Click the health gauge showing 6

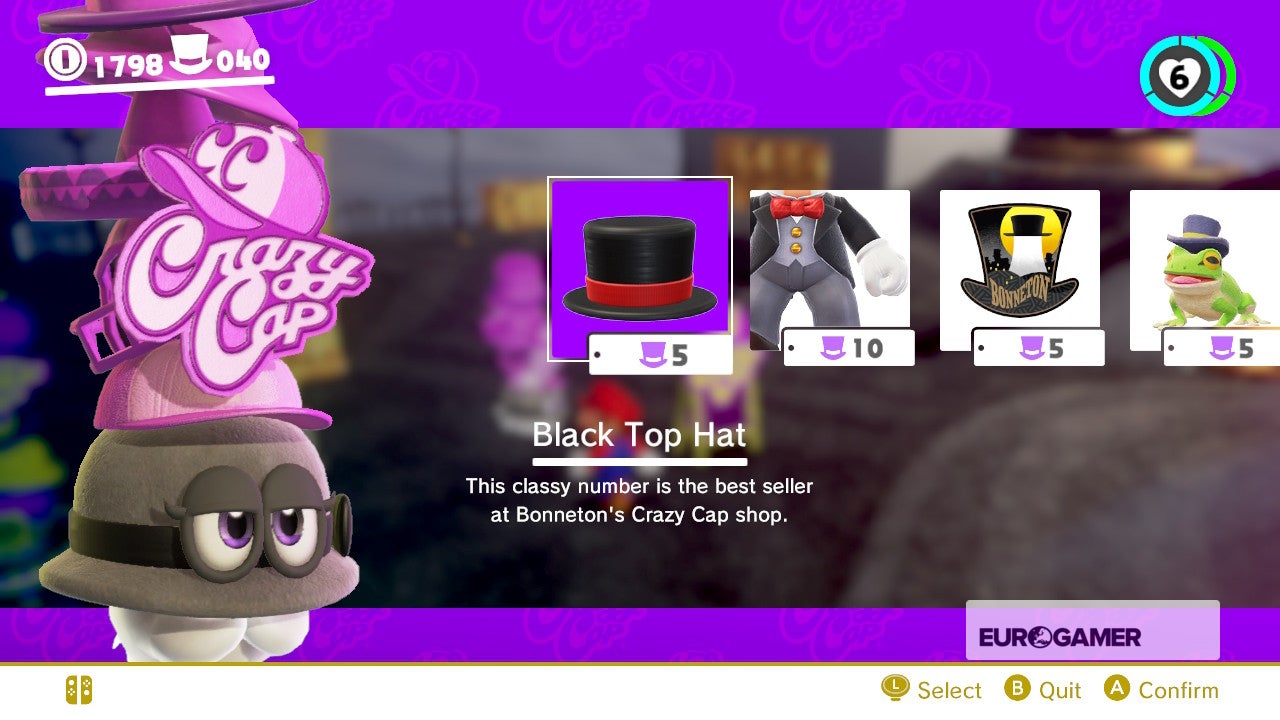tap(1187, 76)
